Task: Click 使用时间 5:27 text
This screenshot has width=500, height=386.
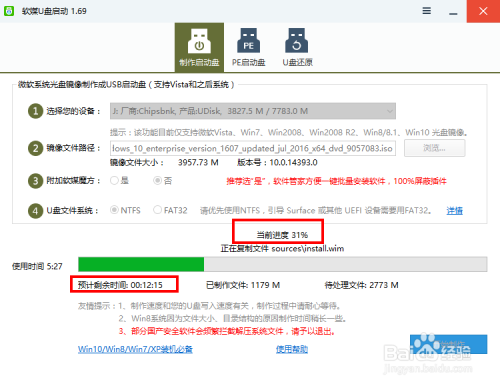Action: coord(37,266)
